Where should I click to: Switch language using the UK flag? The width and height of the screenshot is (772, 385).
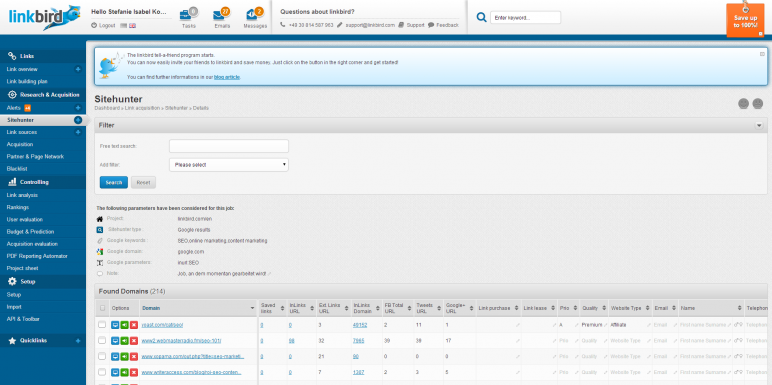point(132,26)
